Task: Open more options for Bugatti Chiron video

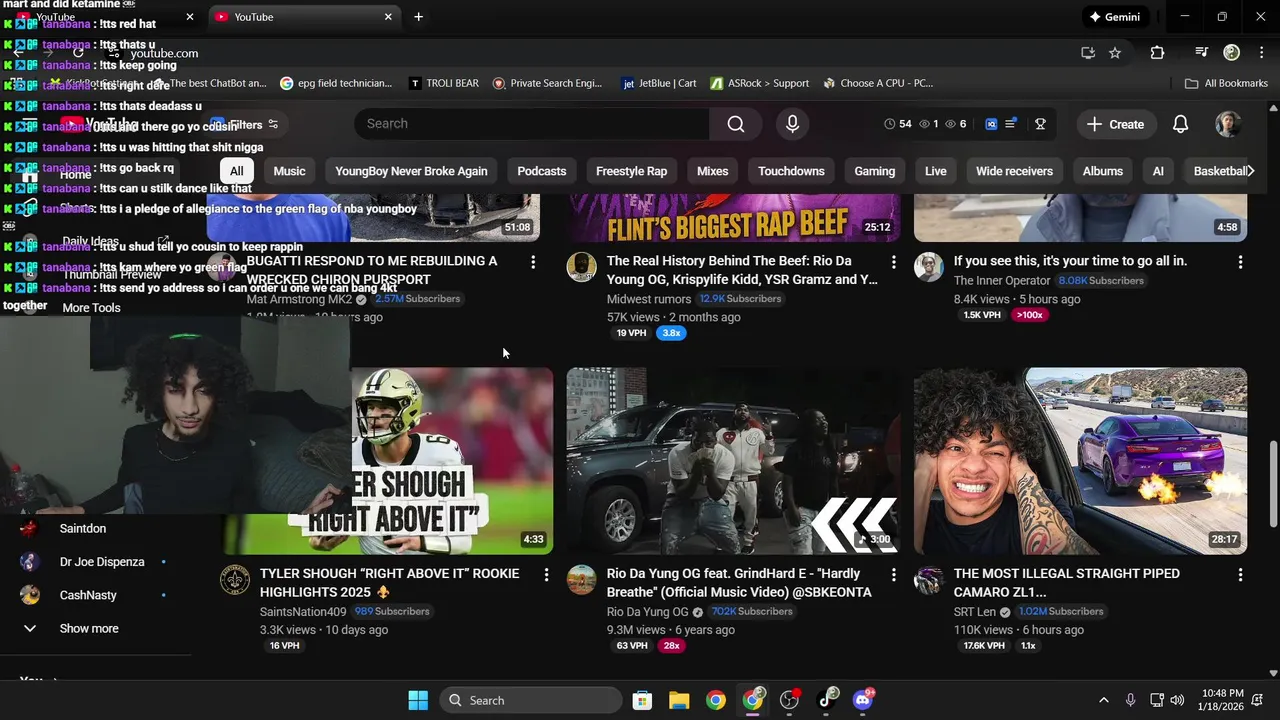Action: coord(533,262)
